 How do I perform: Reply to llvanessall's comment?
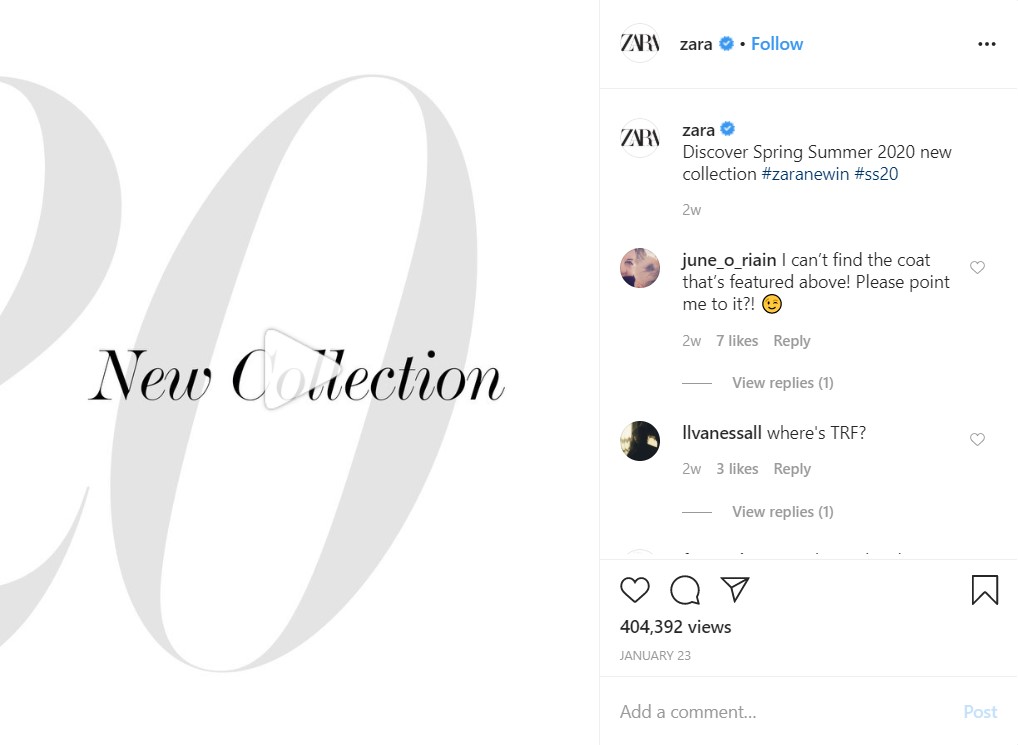point(791,469)
